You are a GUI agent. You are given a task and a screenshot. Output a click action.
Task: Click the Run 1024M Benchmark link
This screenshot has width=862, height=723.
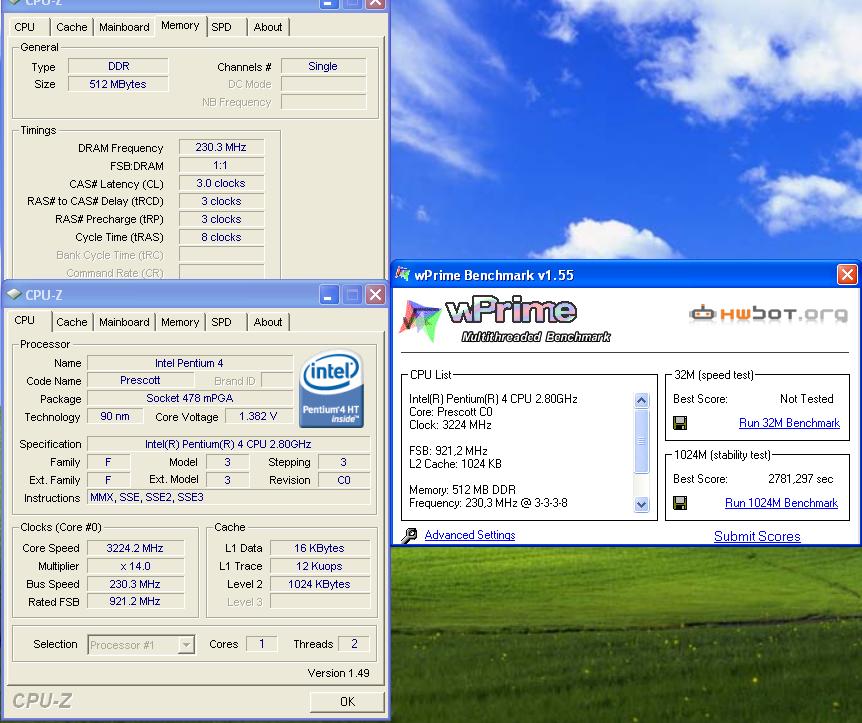tap(781, 503)
